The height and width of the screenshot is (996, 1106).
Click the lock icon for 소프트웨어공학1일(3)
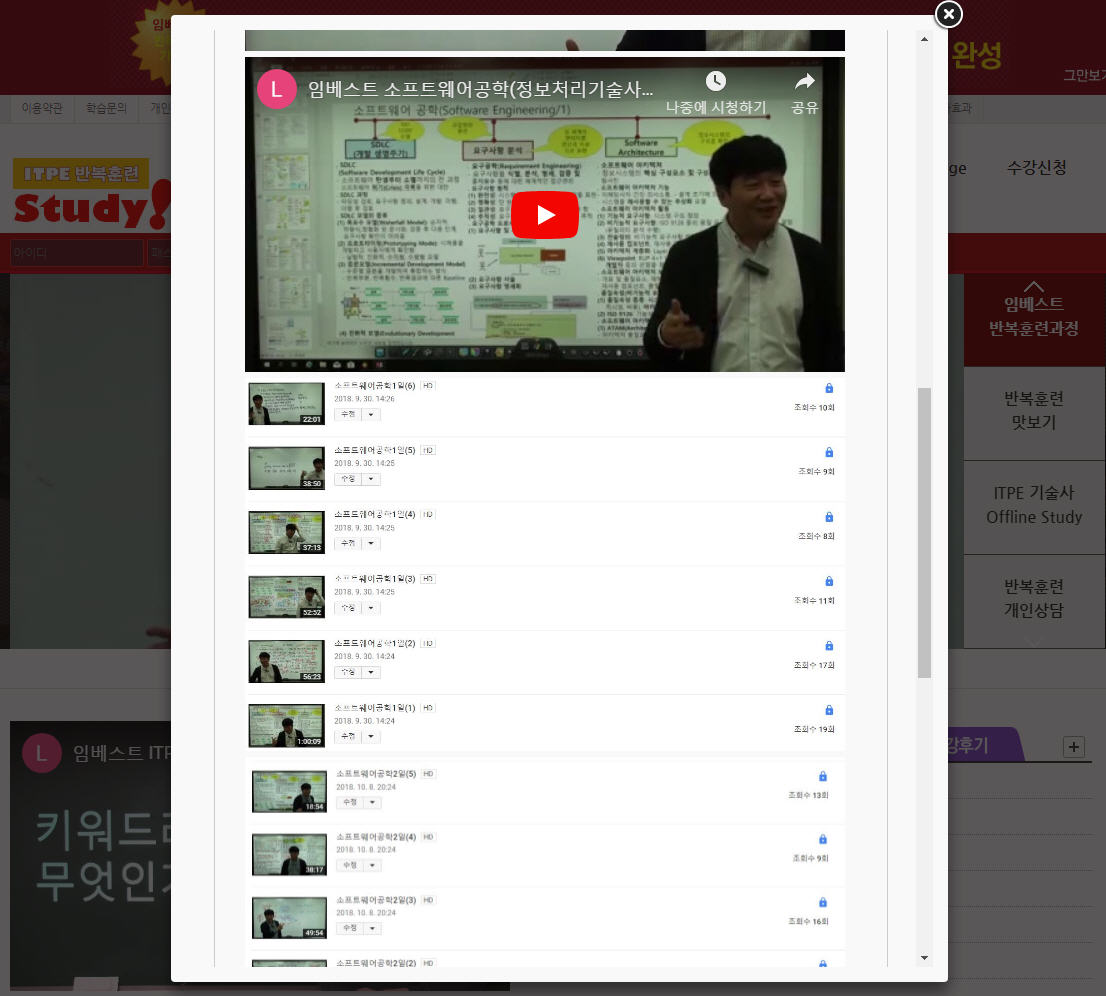click(x=829, y=581)
